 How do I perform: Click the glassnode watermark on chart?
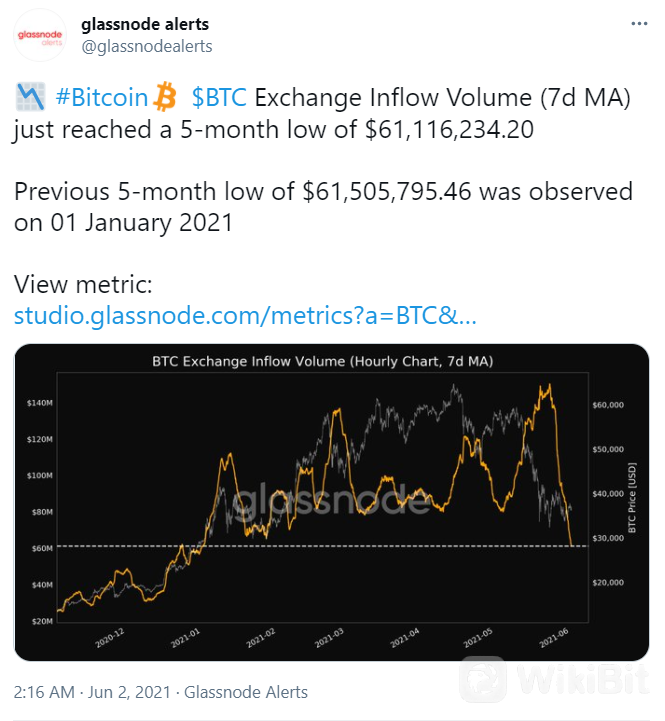click(332, 498)
